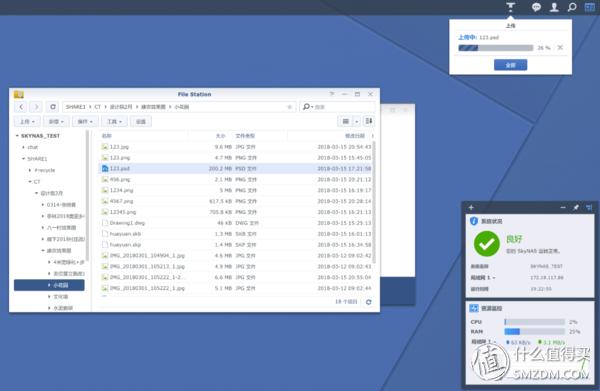Cancel the 123.psd upload with X
Image resolution: width=600 pixels, height=391 pixels.
click(560, 47)
